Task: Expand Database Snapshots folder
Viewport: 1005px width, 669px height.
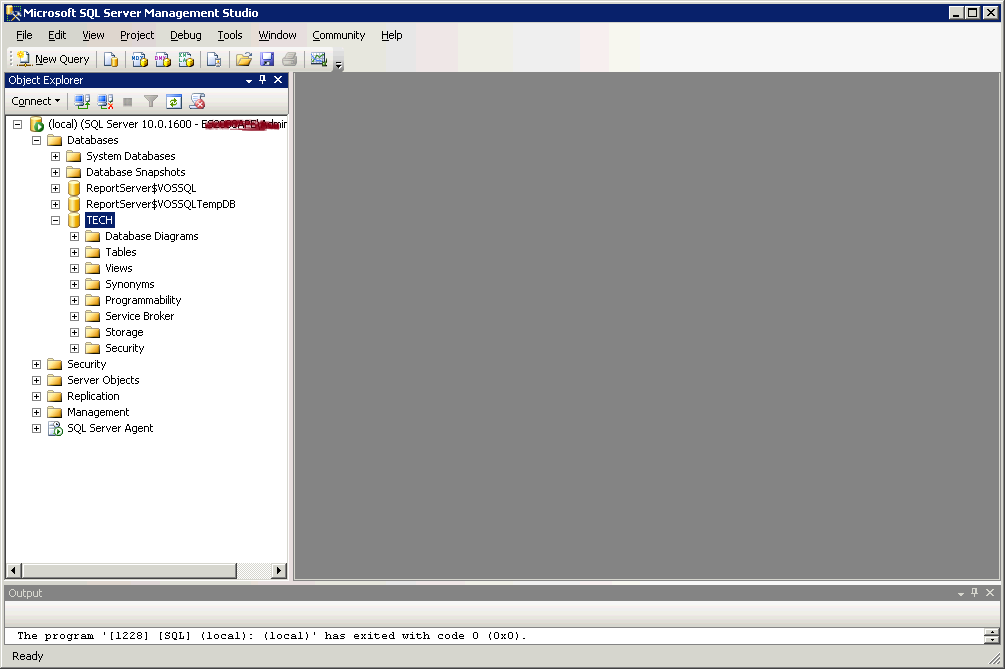Action: [56, 172]
